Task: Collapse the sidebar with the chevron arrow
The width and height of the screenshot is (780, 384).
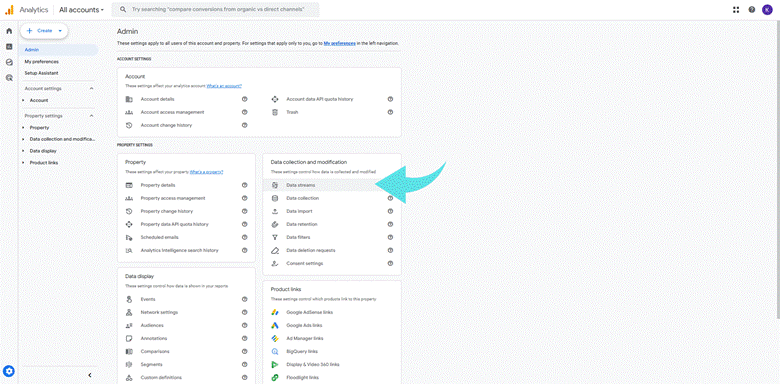Action: click(x=90, y=375)
